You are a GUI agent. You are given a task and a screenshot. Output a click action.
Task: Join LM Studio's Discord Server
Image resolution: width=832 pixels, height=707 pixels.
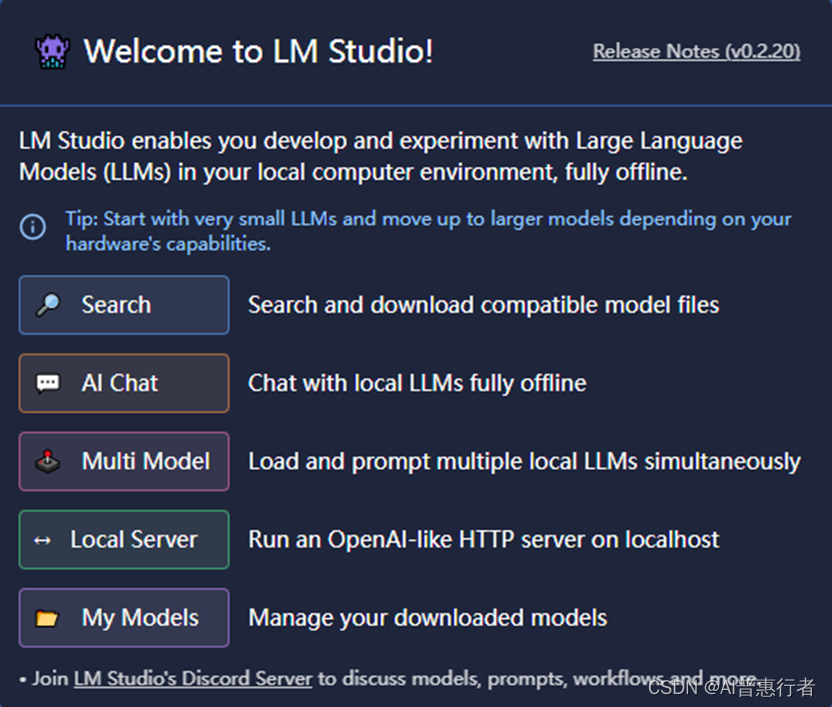point(192,677)
